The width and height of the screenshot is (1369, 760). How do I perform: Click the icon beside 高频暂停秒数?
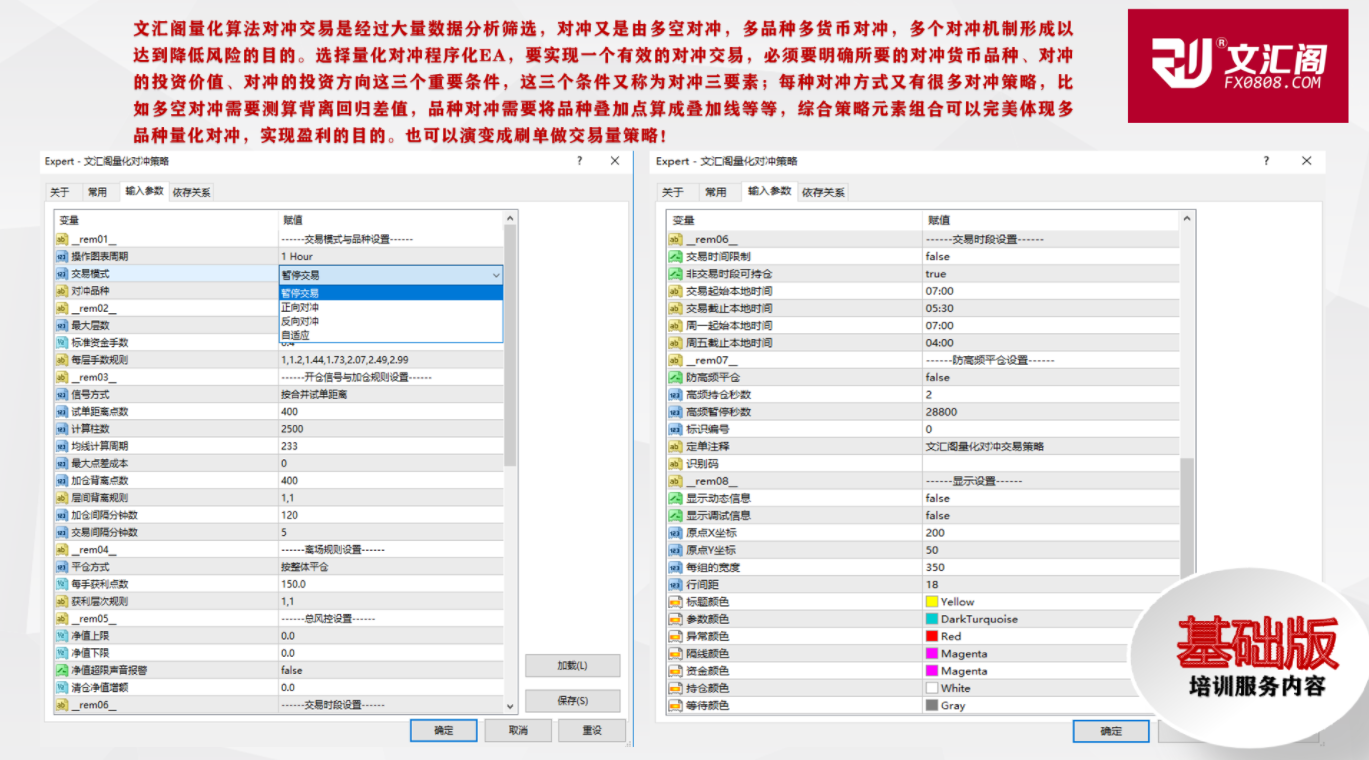[675, 412]
